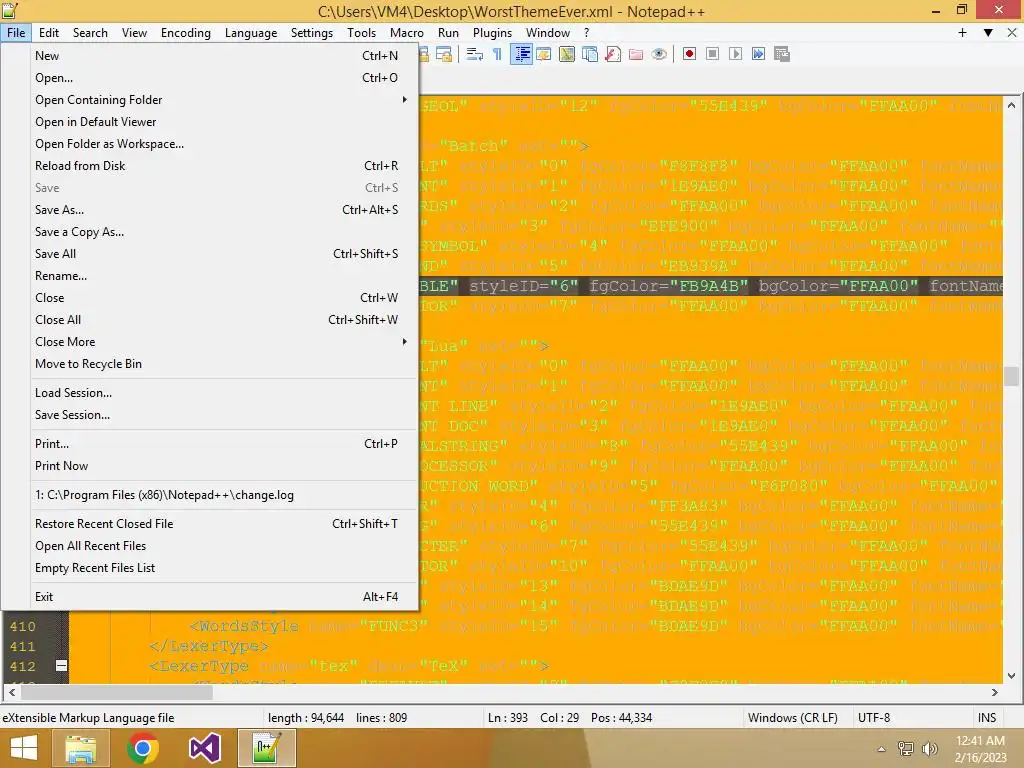This screenshot has width=1024, height=768.
Task: Click Run a Macro Multiple Times icon
Action: (x=758, y=54)
